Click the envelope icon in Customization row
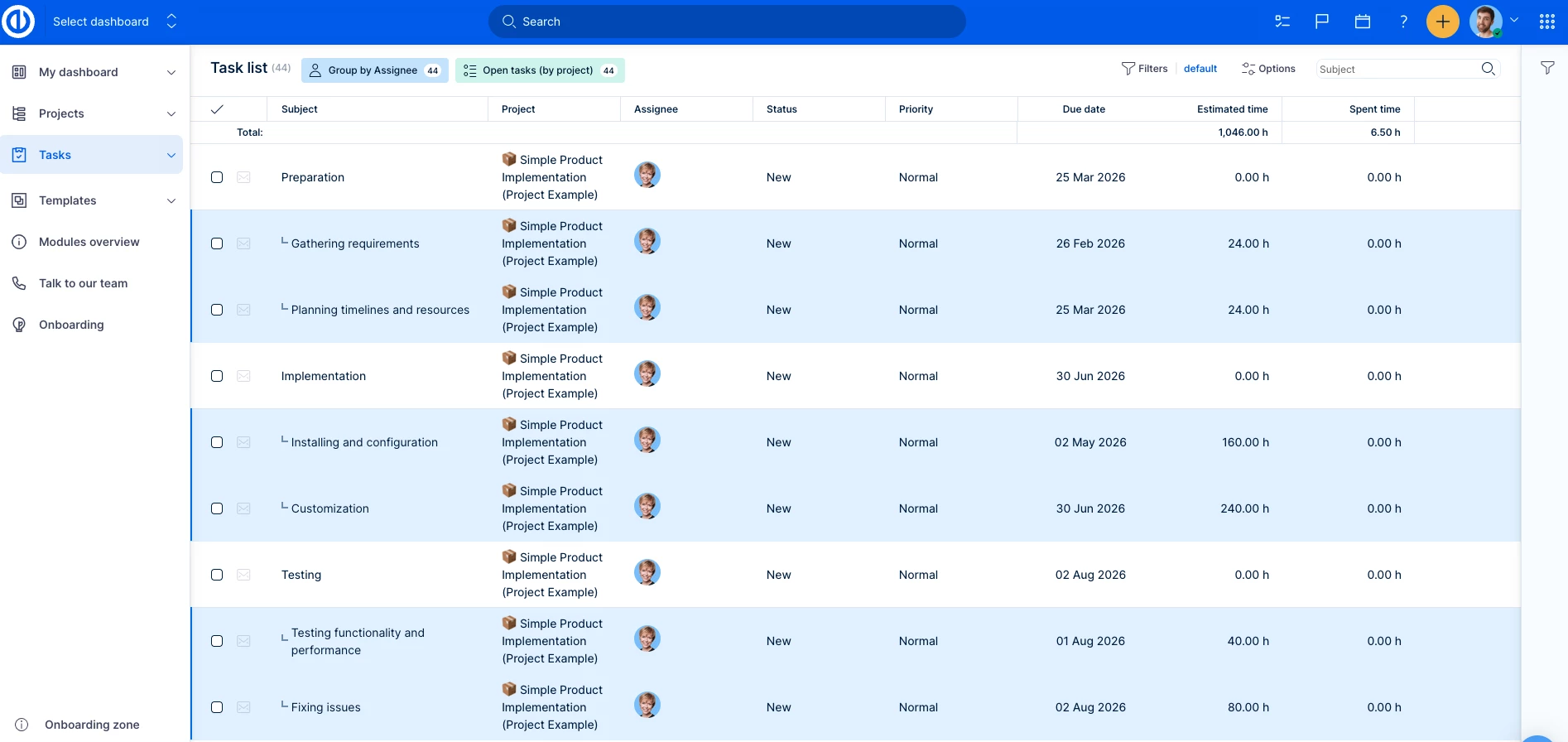 pyautogui.click(x=243, y=508)
